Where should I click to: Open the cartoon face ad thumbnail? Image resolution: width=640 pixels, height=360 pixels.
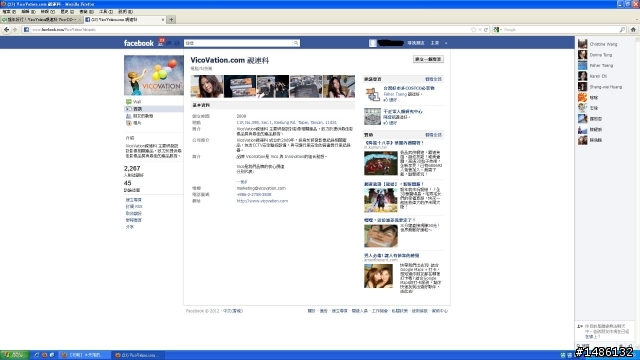click(x=380, y=236)
